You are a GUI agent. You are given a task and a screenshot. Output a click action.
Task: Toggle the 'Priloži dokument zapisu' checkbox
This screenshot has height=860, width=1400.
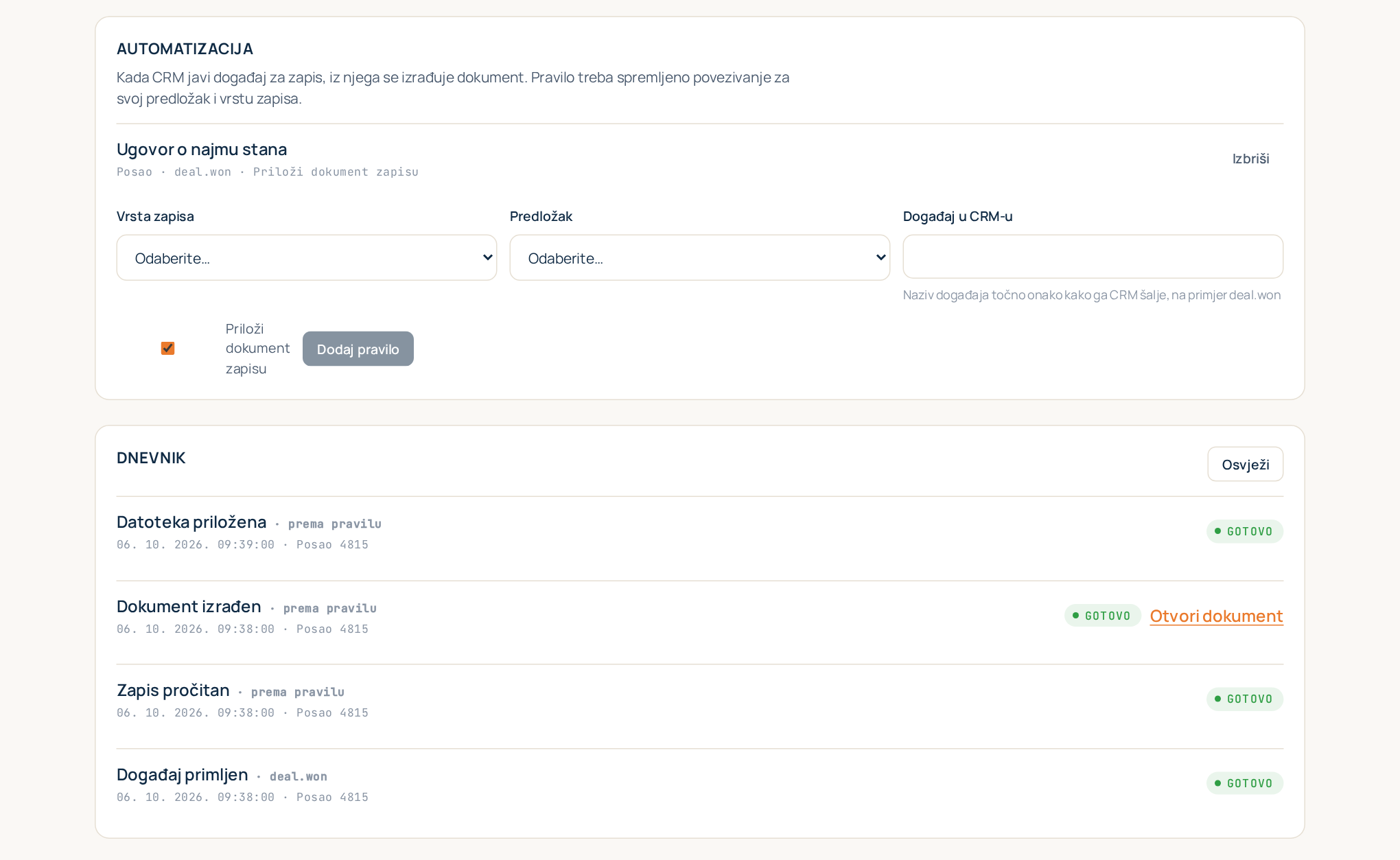pos(167,349)
